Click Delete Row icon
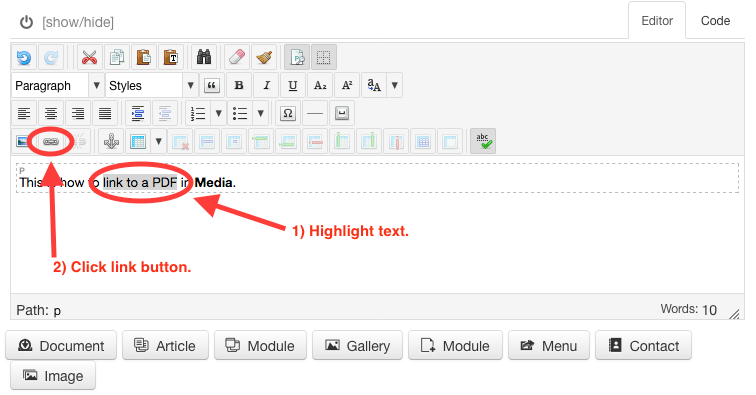 315,142
